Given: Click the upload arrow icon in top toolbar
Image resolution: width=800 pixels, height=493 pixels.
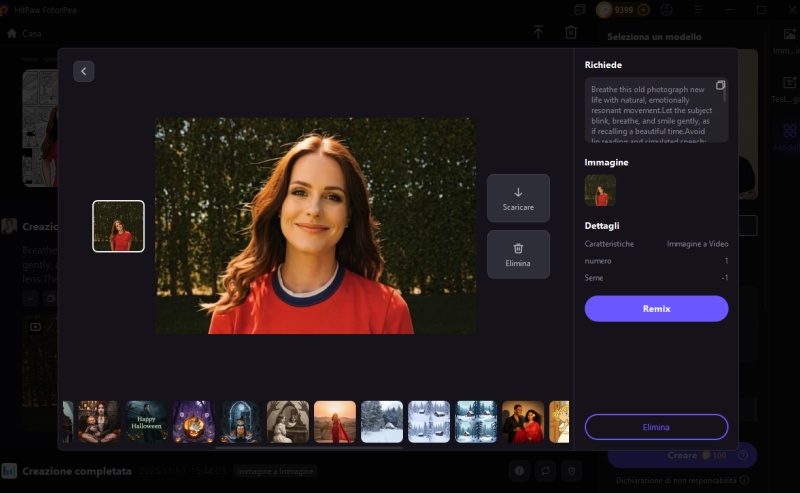Looking at the screenshot, I should point(538,32).
